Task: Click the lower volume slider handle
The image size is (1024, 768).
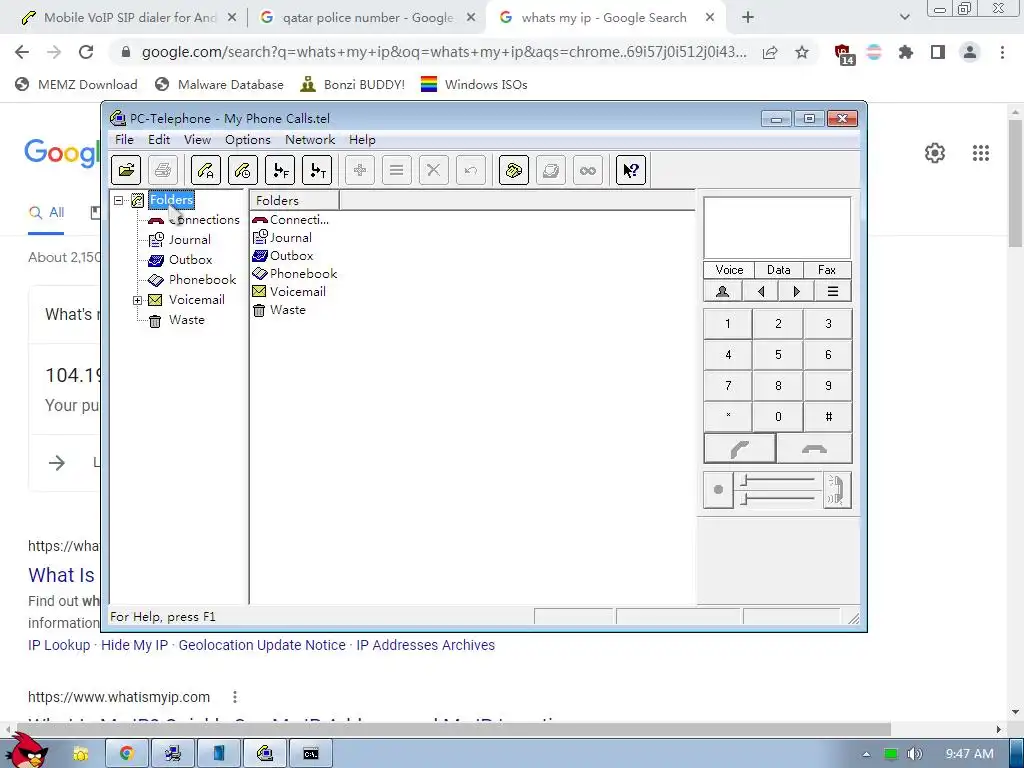Action: [743, 499]
